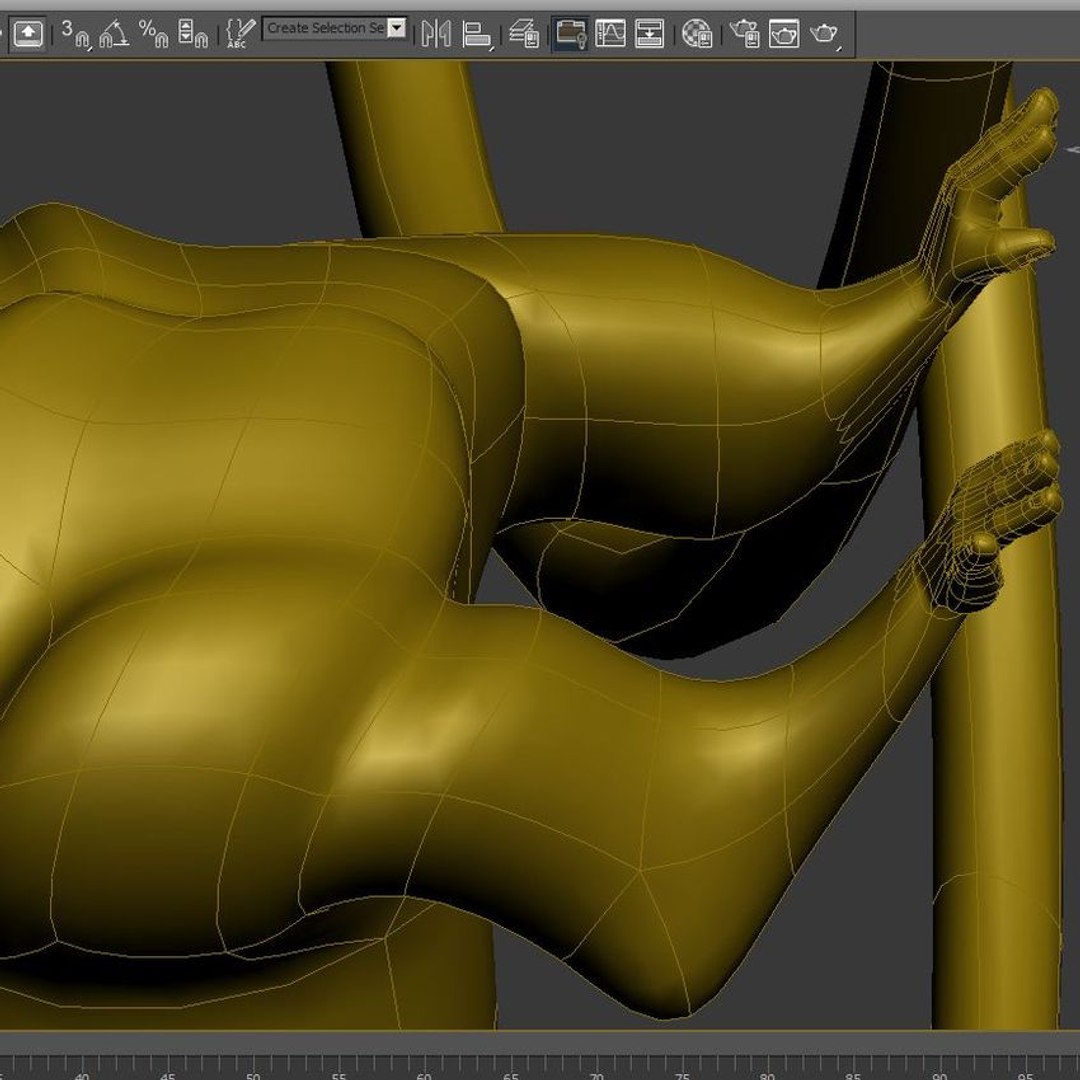Enable the Percent Snap toggle
The image size is (1080, 1080).
click(153, 34)
